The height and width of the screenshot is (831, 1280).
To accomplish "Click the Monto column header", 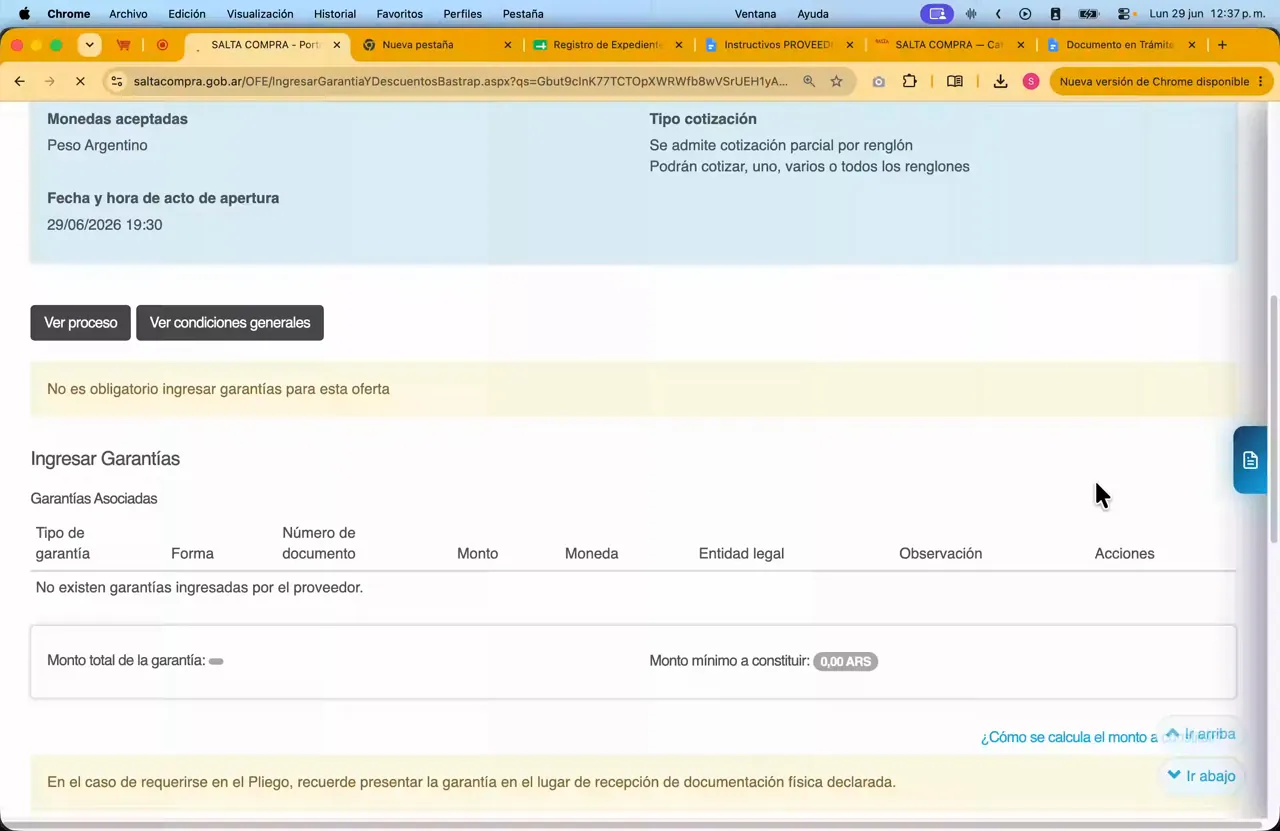I will click(477, 554).
